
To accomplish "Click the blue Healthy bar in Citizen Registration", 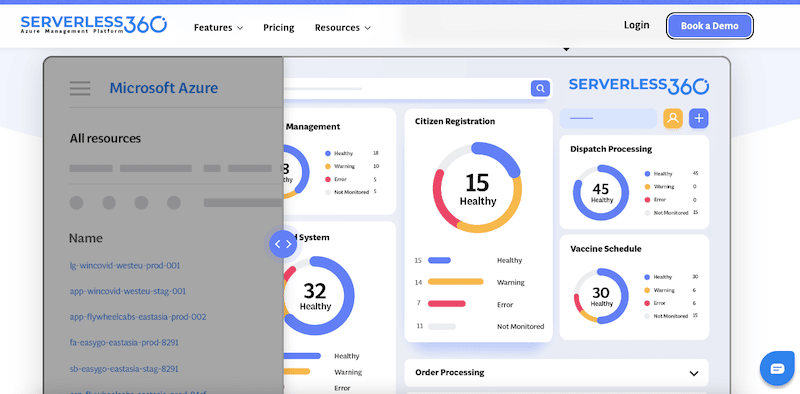I will (439, 260).
